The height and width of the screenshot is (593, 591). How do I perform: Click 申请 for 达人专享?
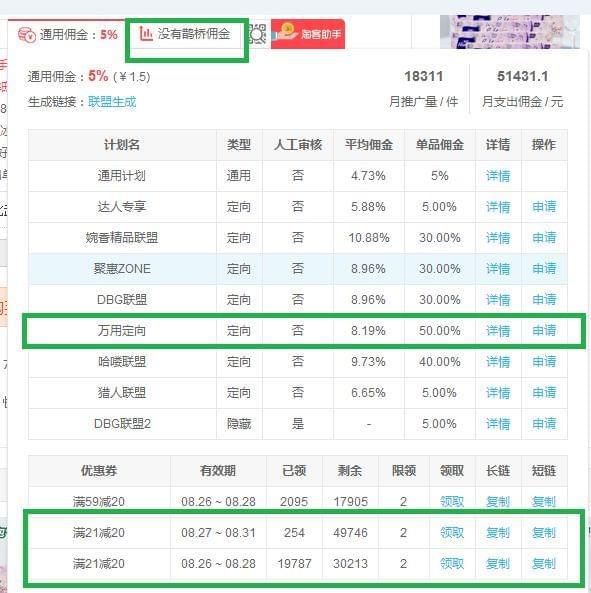(x=544, y=207)
